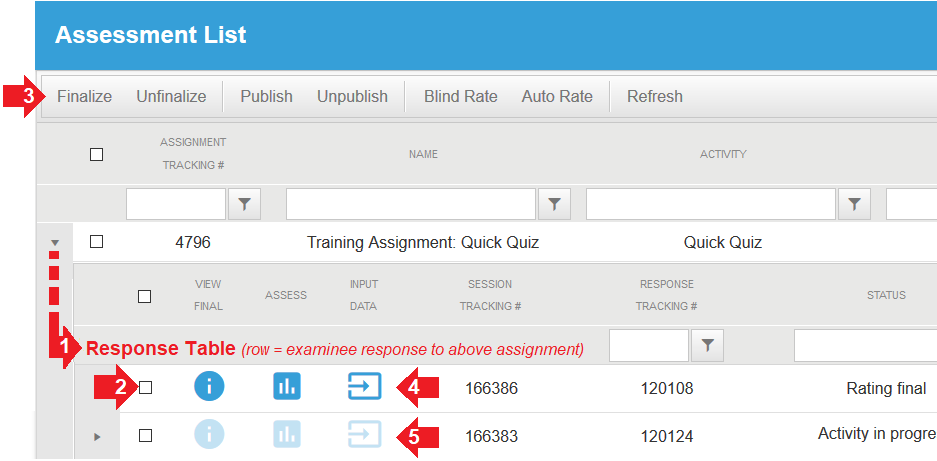Click filter icon beside Response Tracking field
This screenshot has width=937, height=461.
coord(708,345)
